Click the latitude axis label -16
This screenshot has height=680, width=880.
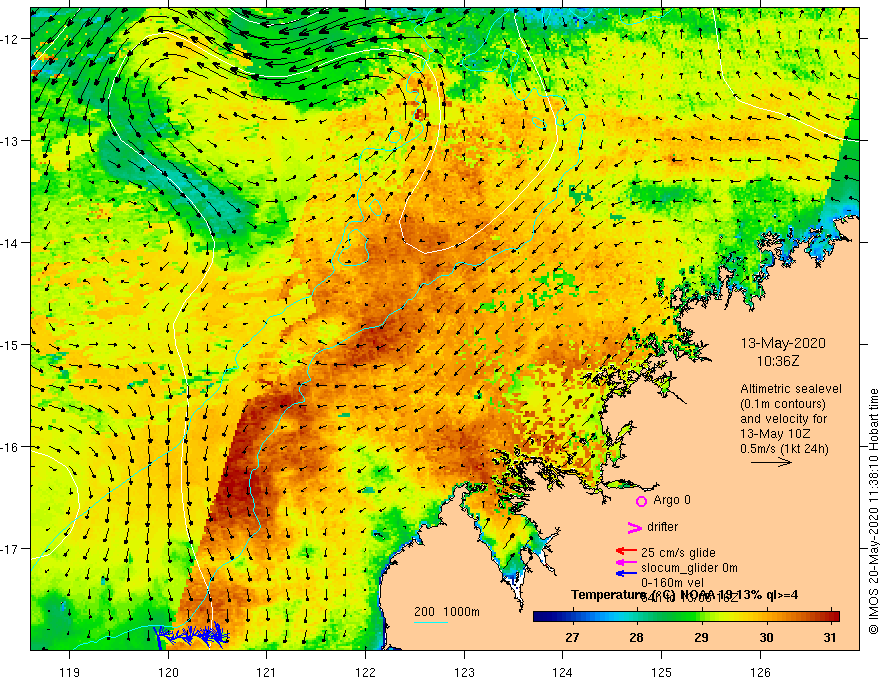9,447
